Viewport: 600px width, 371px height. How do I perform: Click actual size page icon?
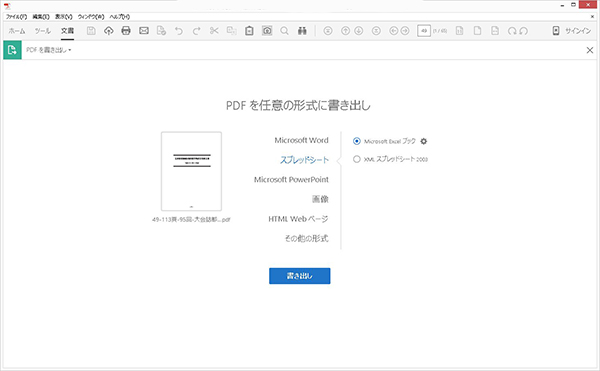(460, 31)
